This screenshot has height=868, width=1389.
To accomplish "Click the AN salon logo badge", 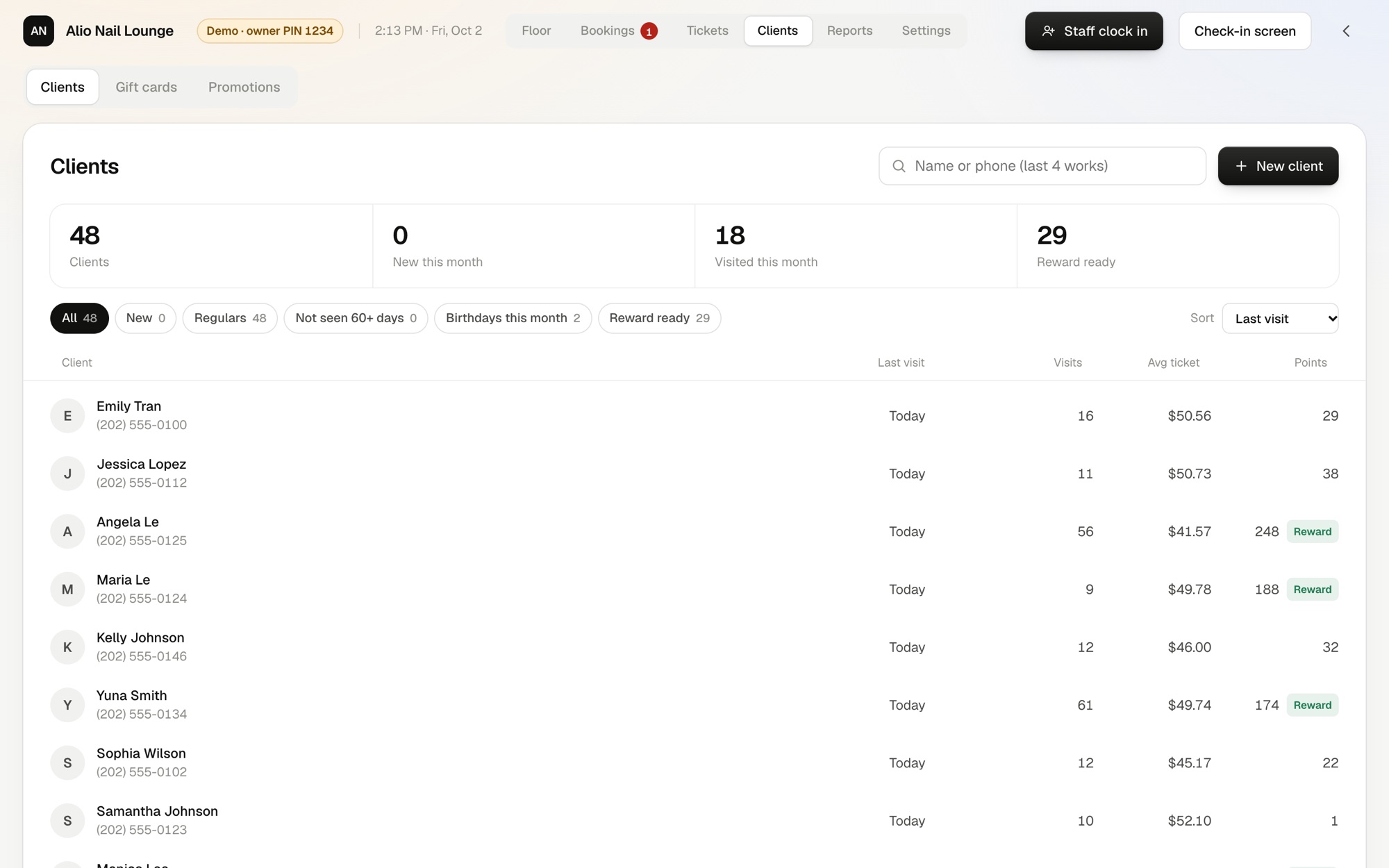I will point(38,31).
